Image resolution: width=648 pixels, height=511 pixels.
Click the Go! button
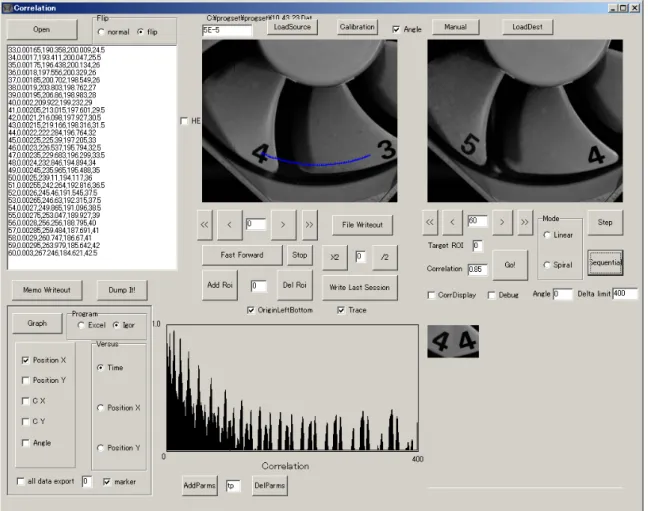510,265
